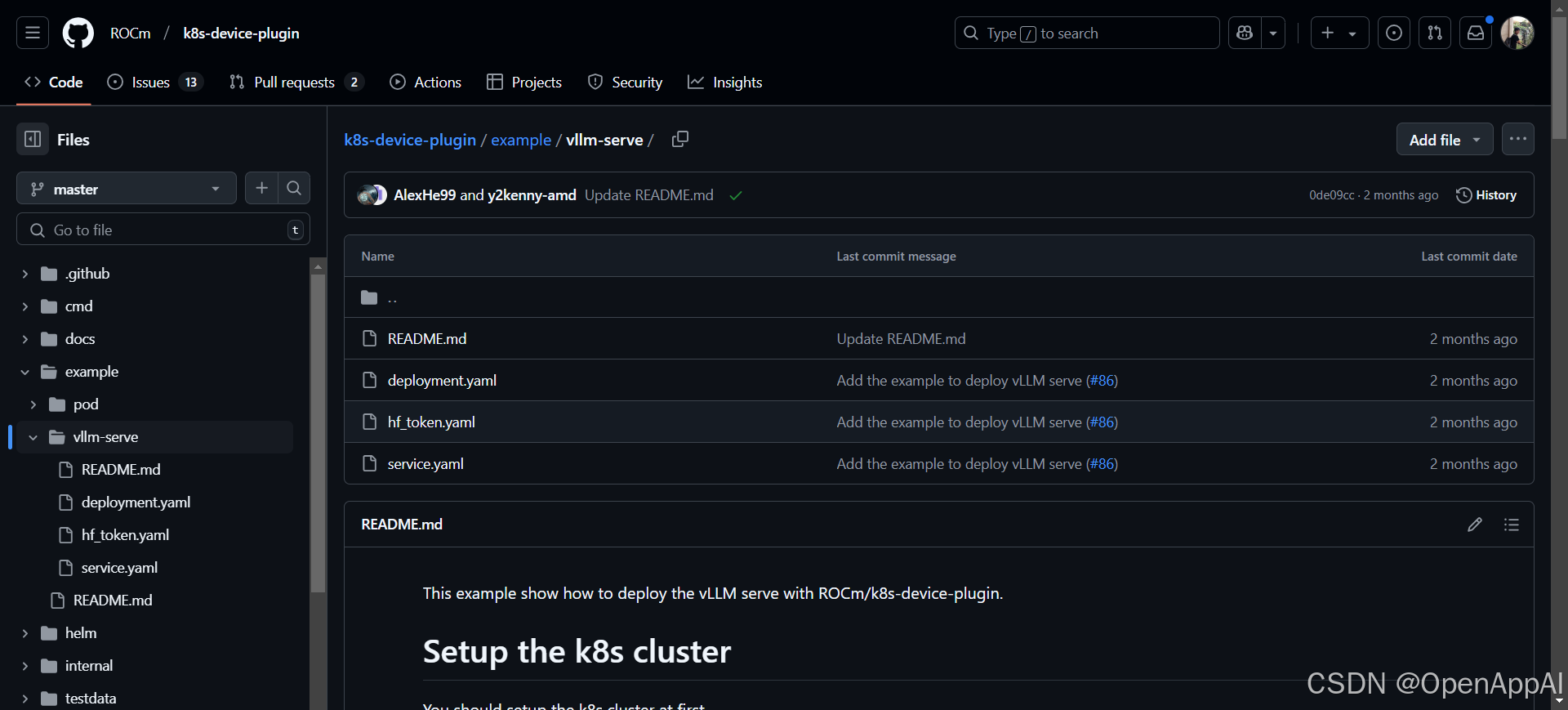
Task: Open y2kenny-amd author profile
Action: coord(532,194)
